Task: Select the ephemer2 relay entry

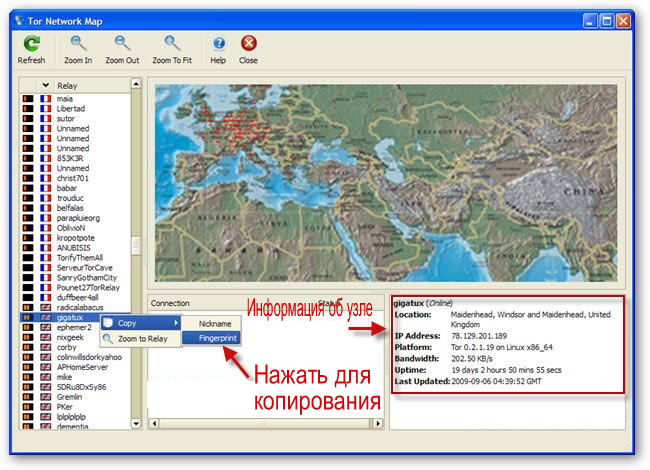Action: (74, 327)
